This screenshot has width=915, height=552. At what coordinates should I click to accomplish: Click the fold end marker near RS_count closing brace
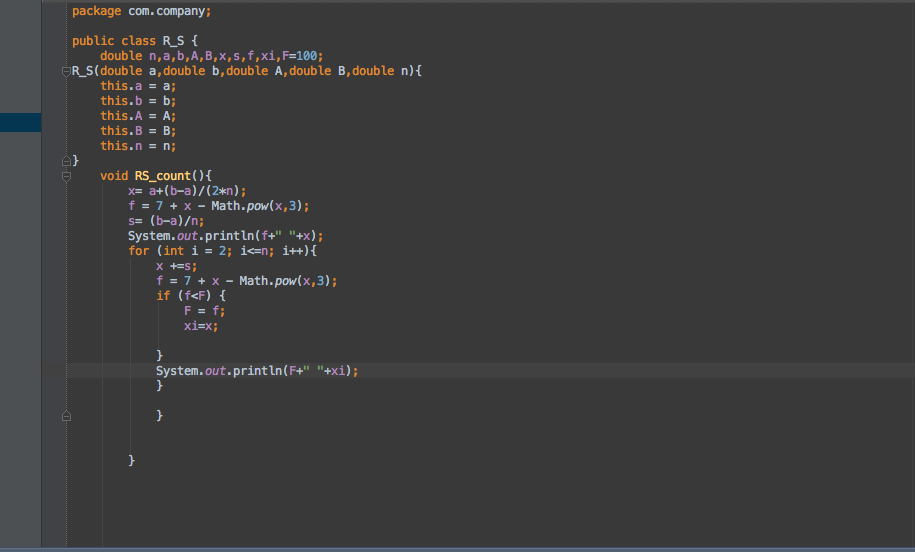[x=66, y=415]
